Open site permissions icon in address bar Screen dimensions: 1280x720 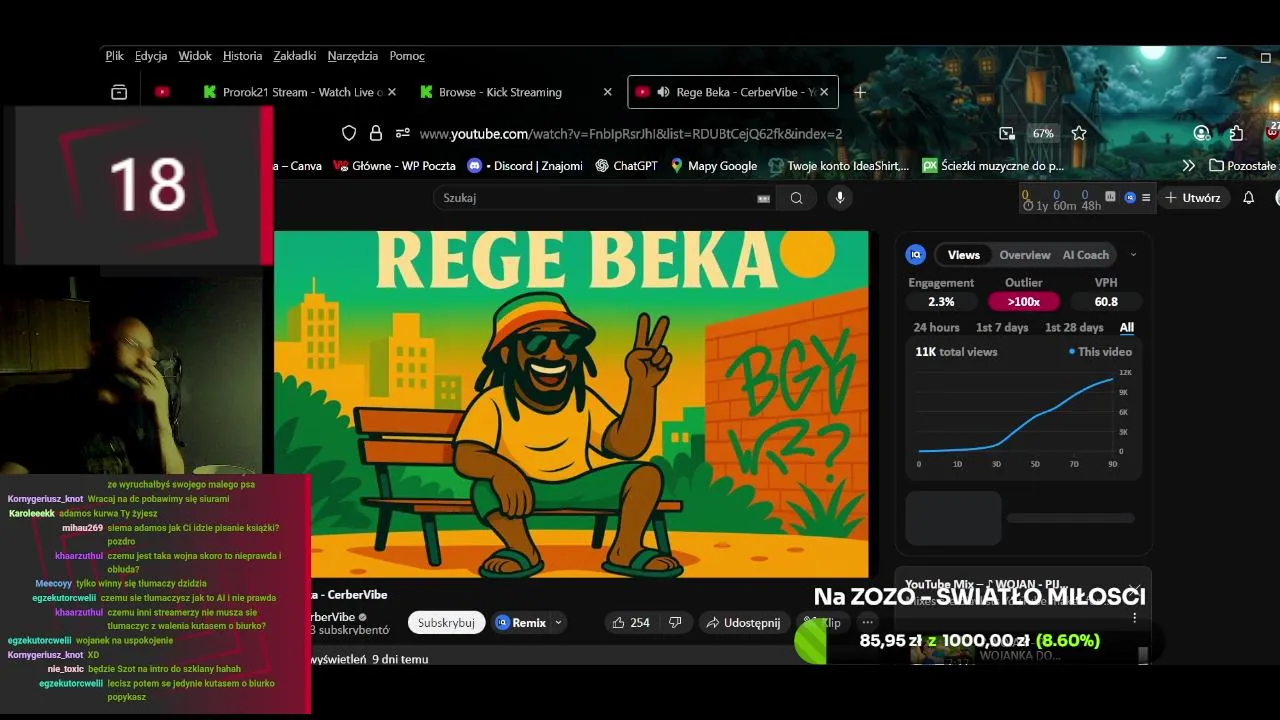click(x=402, y=133)
